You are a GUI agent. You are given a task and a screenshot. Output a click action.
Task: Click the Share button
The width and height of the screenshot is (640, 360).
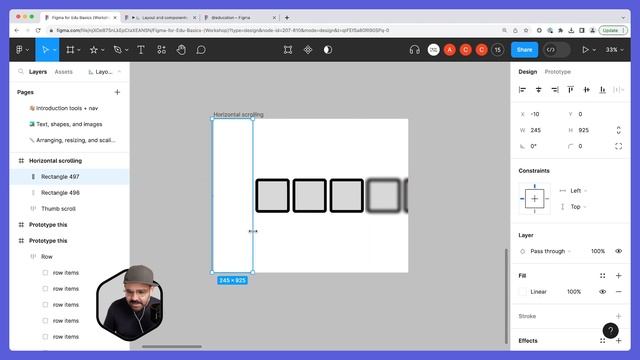point(524,50)
